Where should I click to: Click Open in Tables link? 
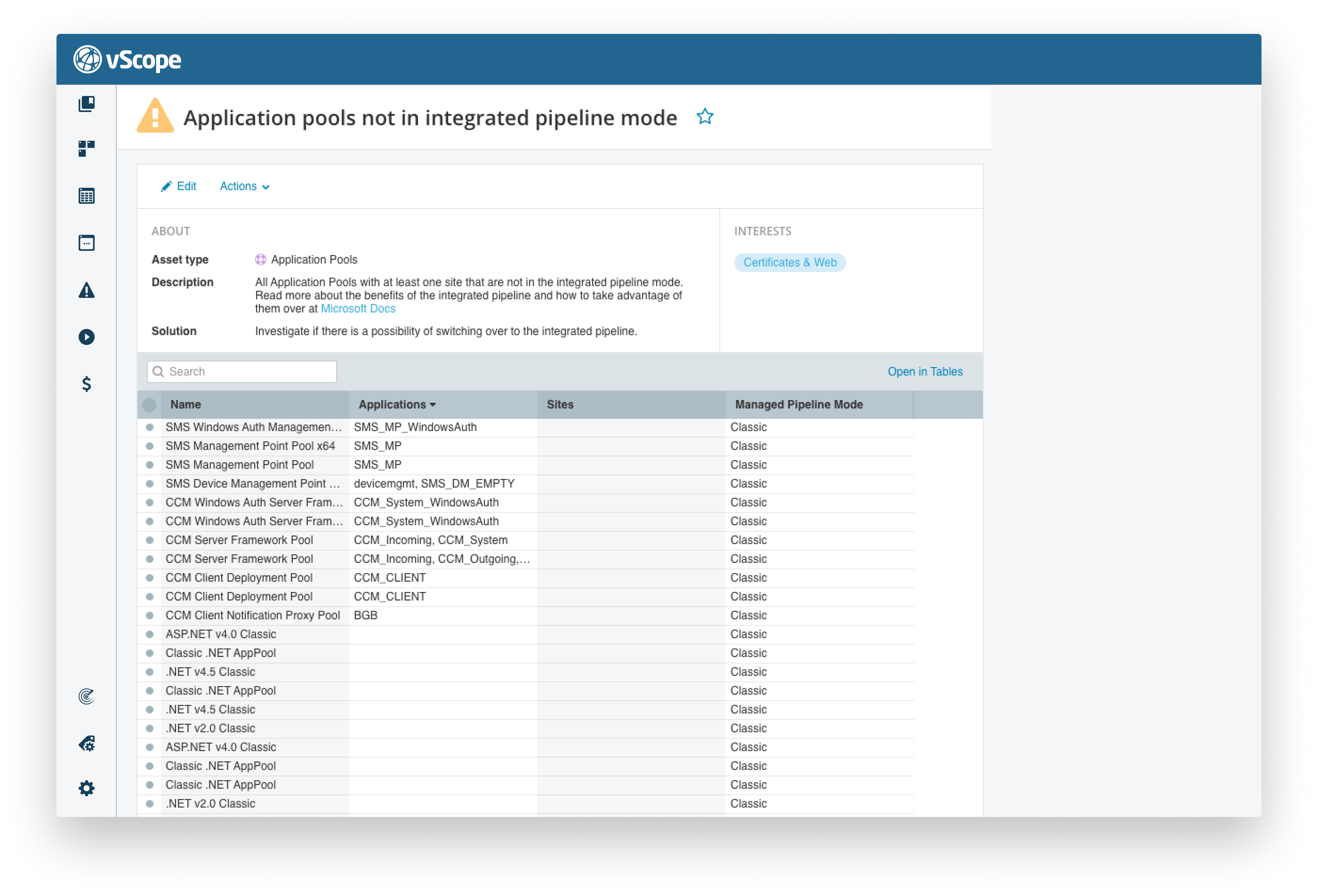[x=924, y=371]
